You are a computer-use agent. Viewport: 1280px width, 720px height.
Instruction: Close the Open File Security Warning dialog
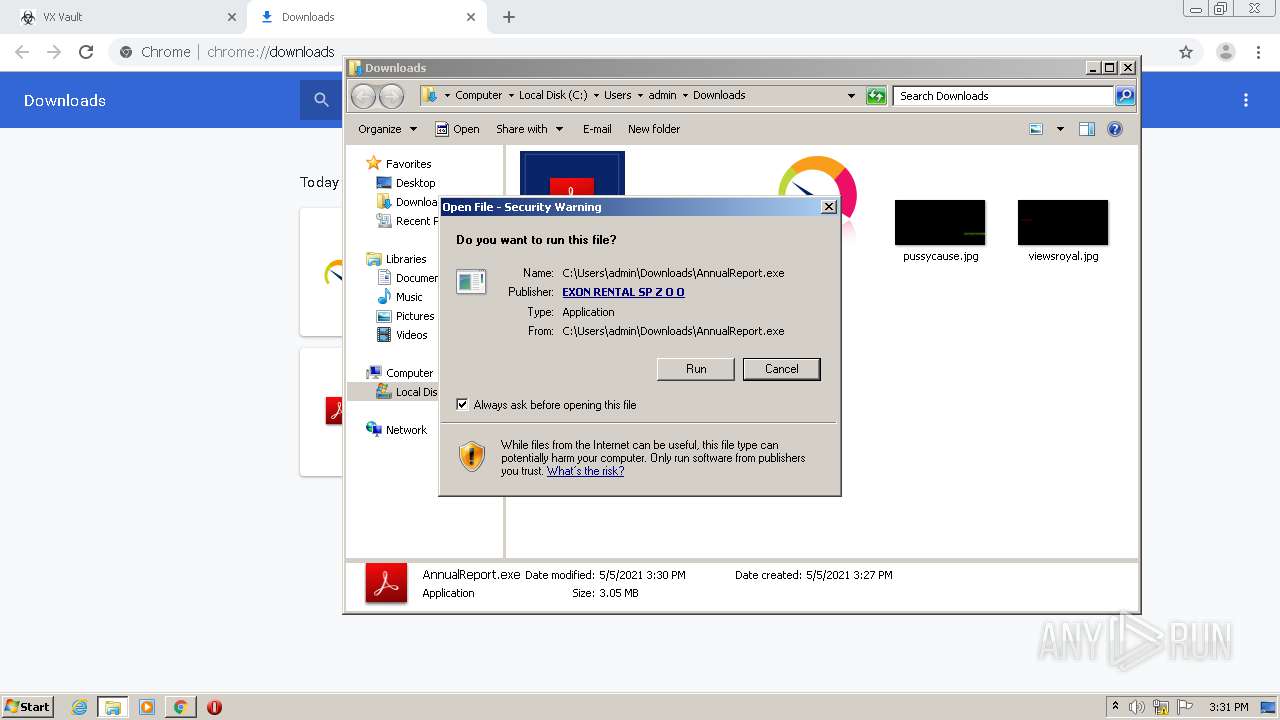click(x=828, y=207)
